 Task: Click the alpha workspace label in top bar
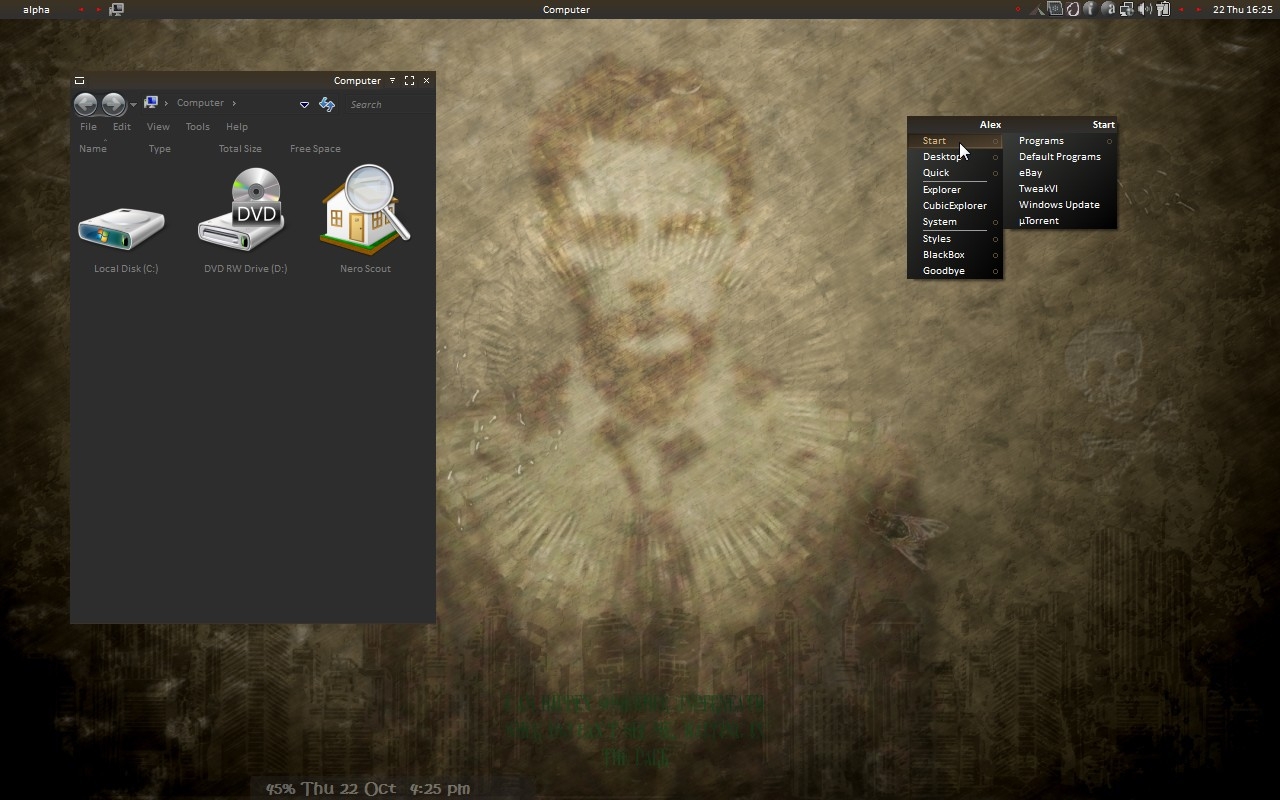click(36, 9)
